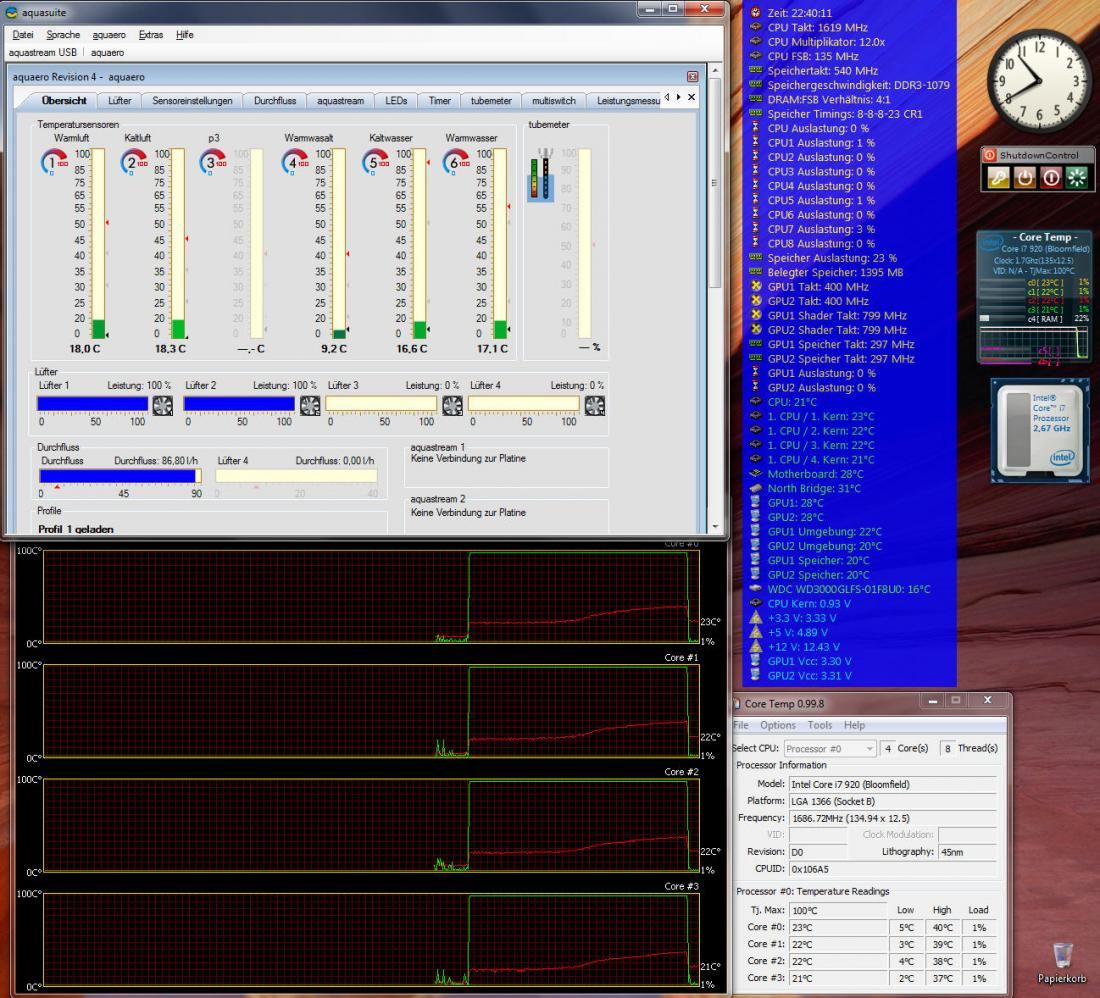Click 'Motherboard: 28°C' in the blue sidebar
Screen dimensions: 1100x998
coord(815,474)
